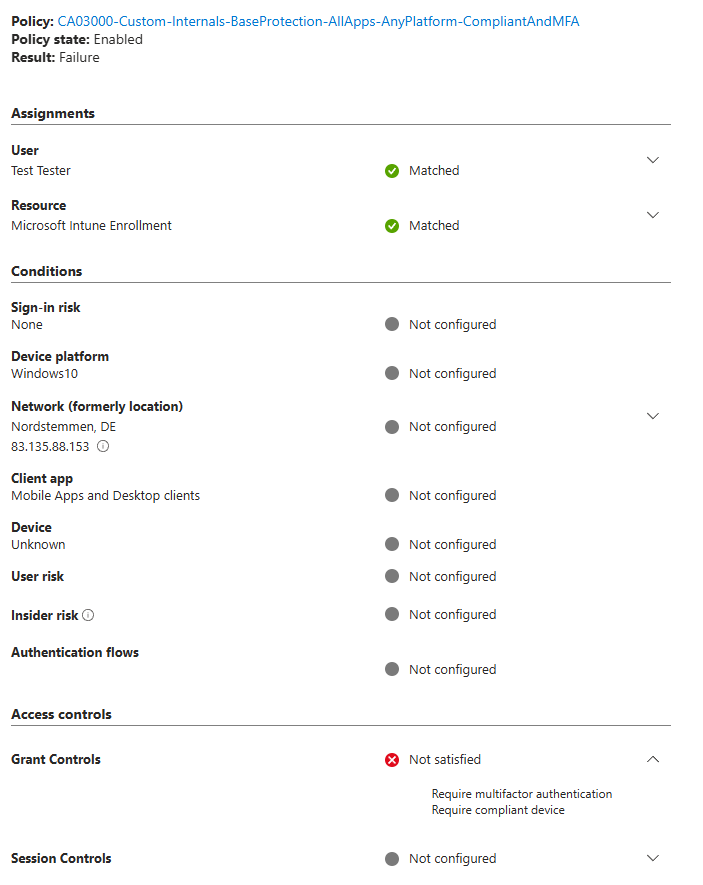Click the green Matched icon for User

coord(392,171)
